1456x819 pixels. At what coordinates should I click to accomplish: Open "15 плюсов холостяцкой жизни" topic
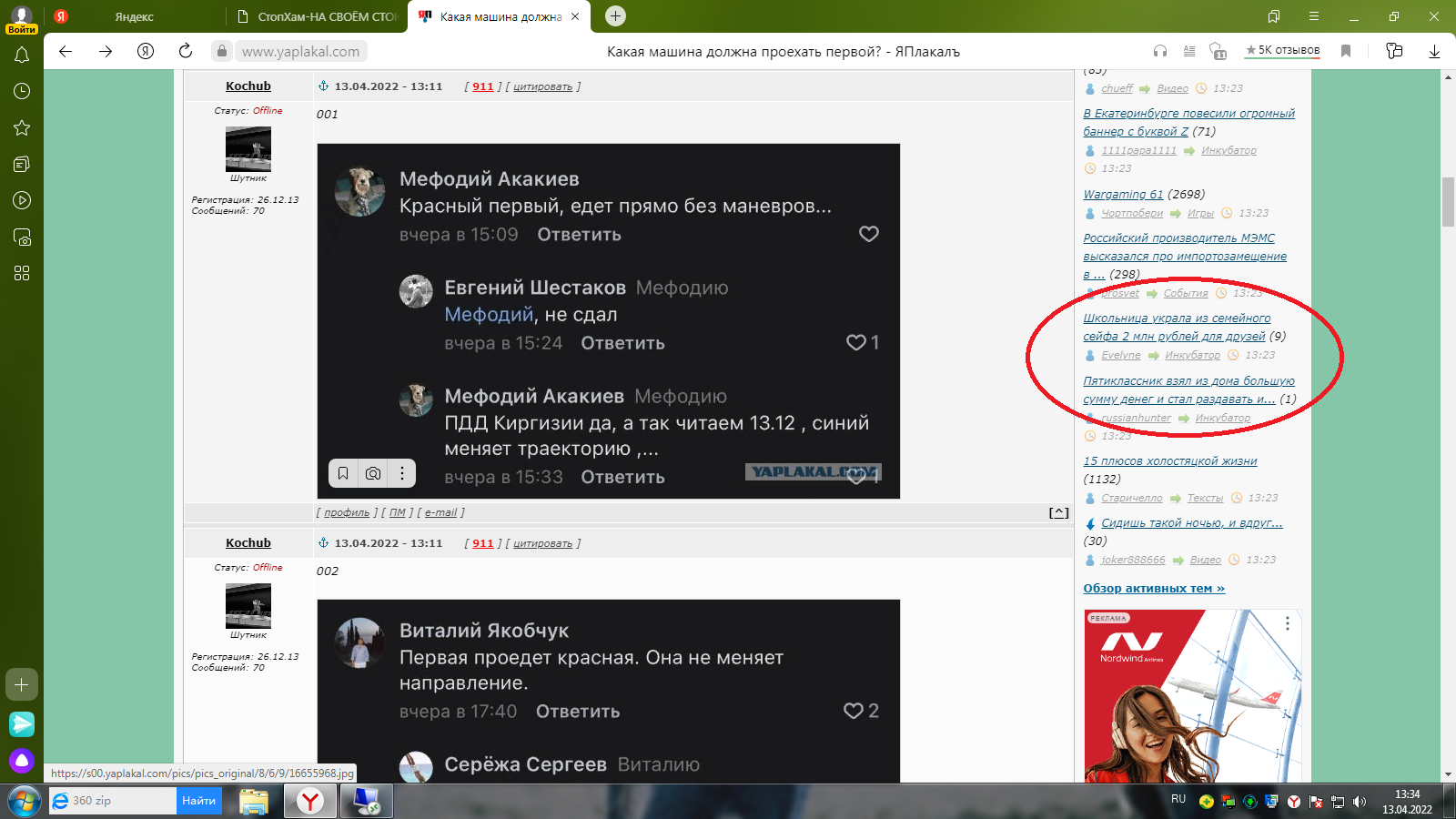(x=1170, y=461)
